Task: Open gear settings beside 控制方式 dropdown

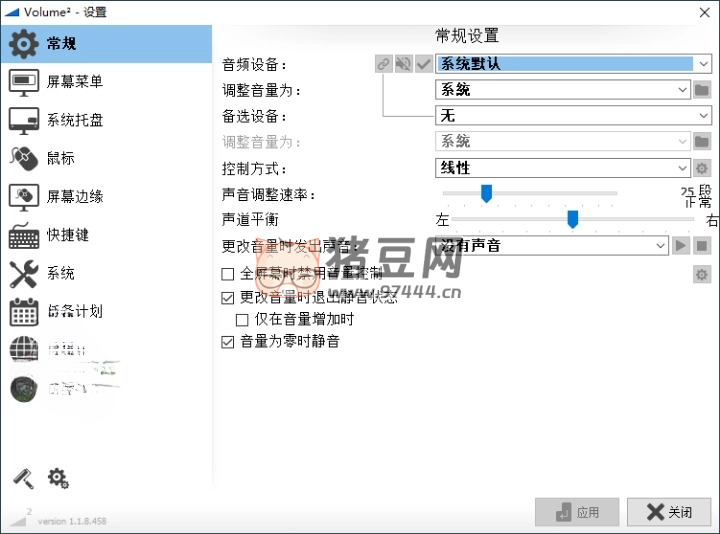Action: (702, 168)
